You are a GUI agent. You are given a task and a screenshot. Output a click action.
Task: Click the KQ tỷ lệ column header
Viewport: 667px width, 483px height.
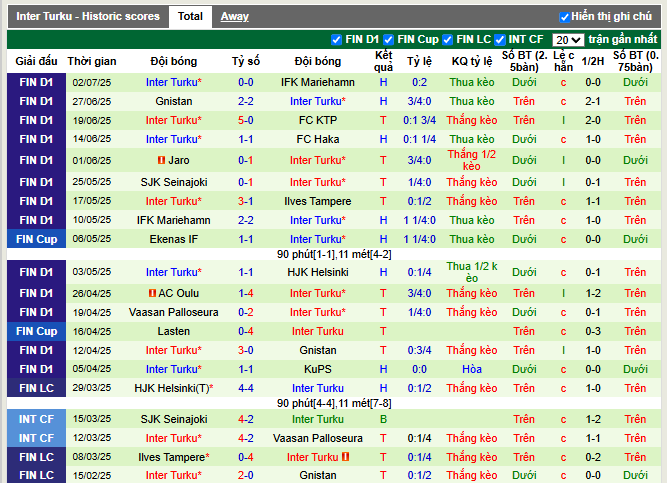tap(472, 61)
